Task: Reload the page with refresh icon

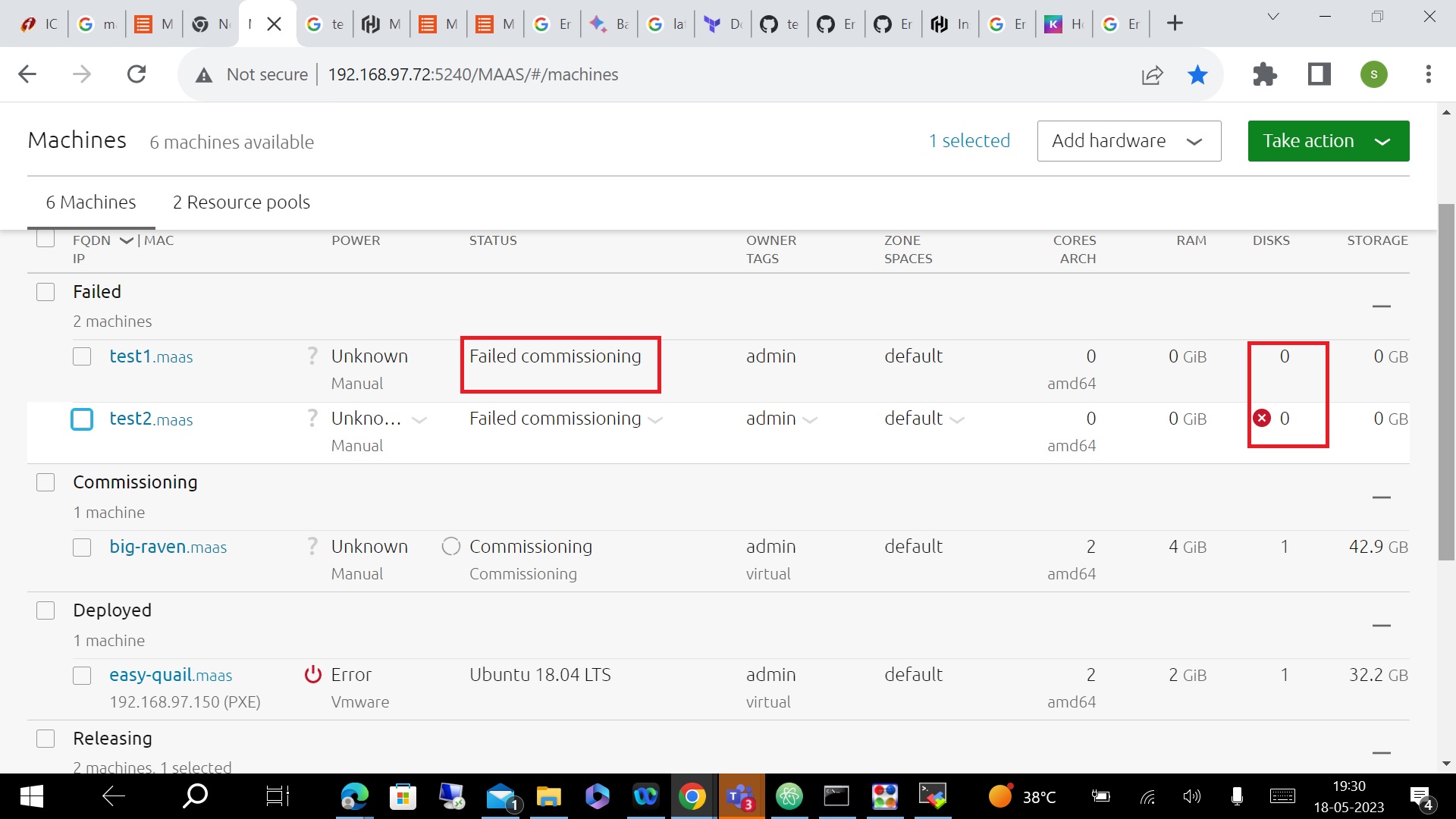Action: 136,74
